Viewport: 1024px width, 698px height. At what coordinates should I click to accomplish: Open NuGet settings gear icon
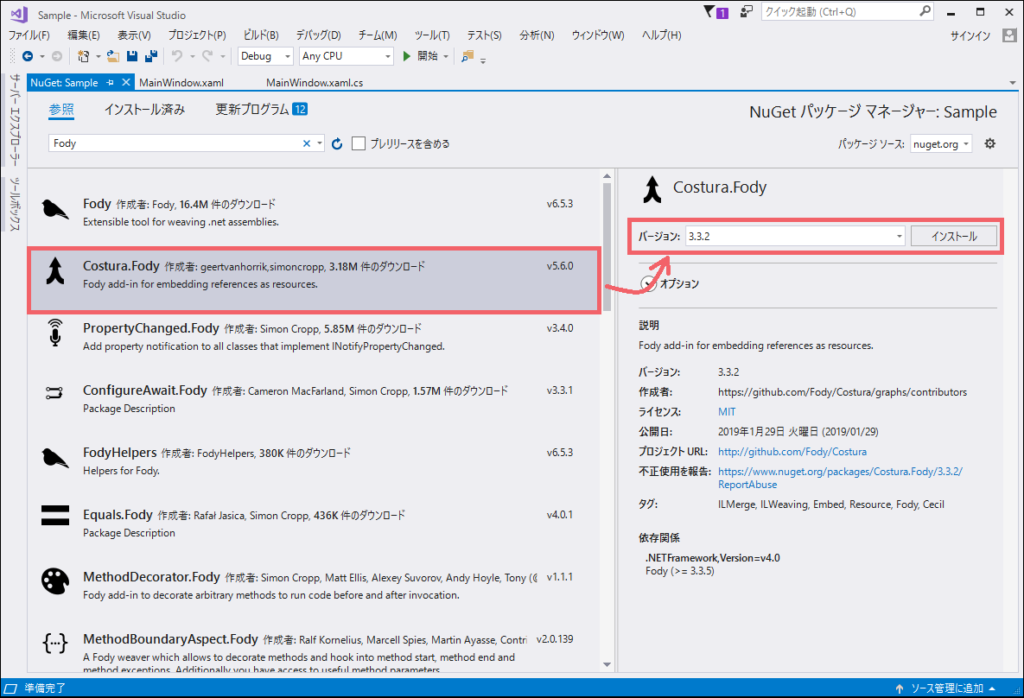(990, 144)
